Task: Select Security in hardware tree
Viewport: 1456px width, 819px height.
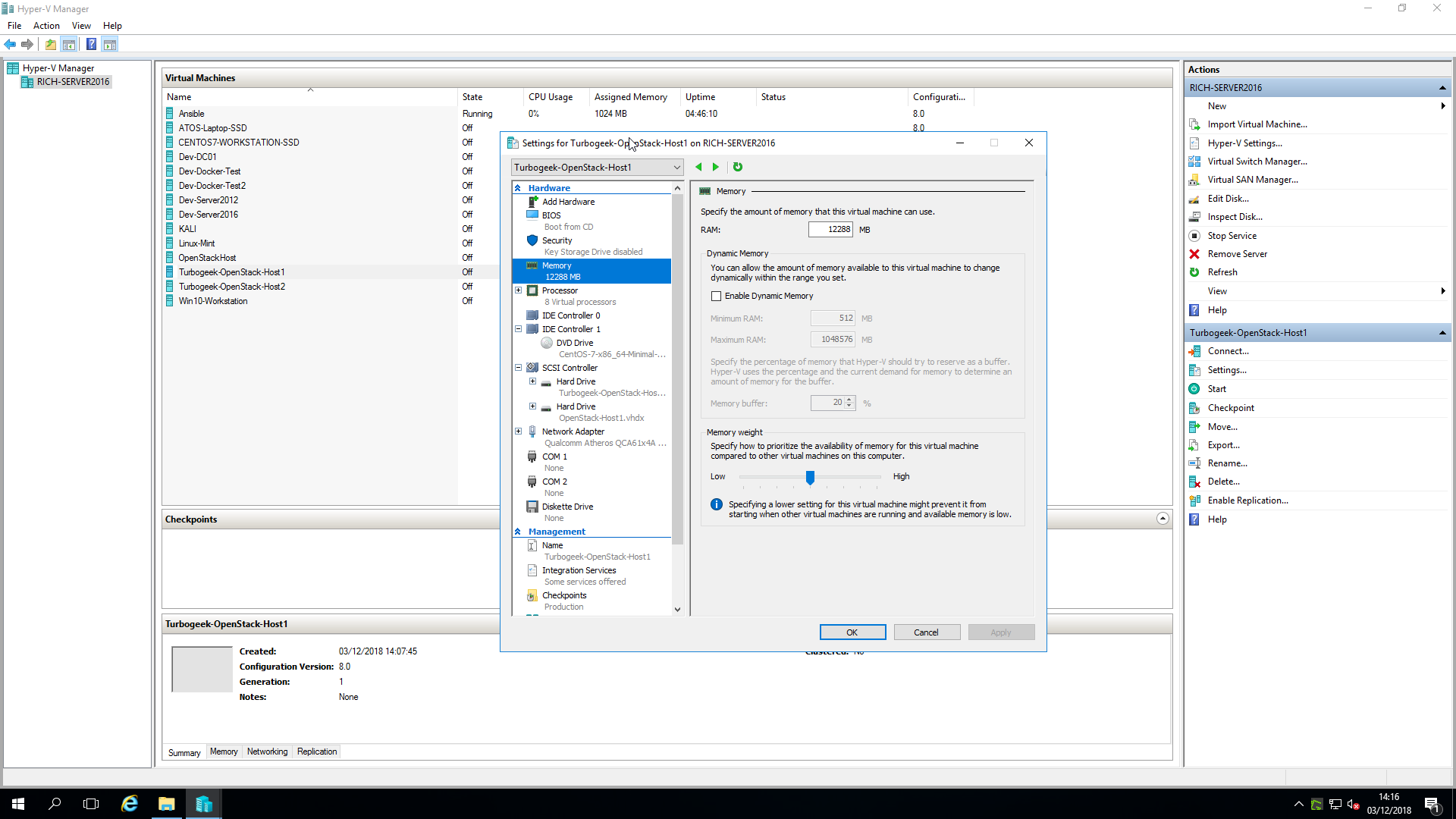Action: 557,240
